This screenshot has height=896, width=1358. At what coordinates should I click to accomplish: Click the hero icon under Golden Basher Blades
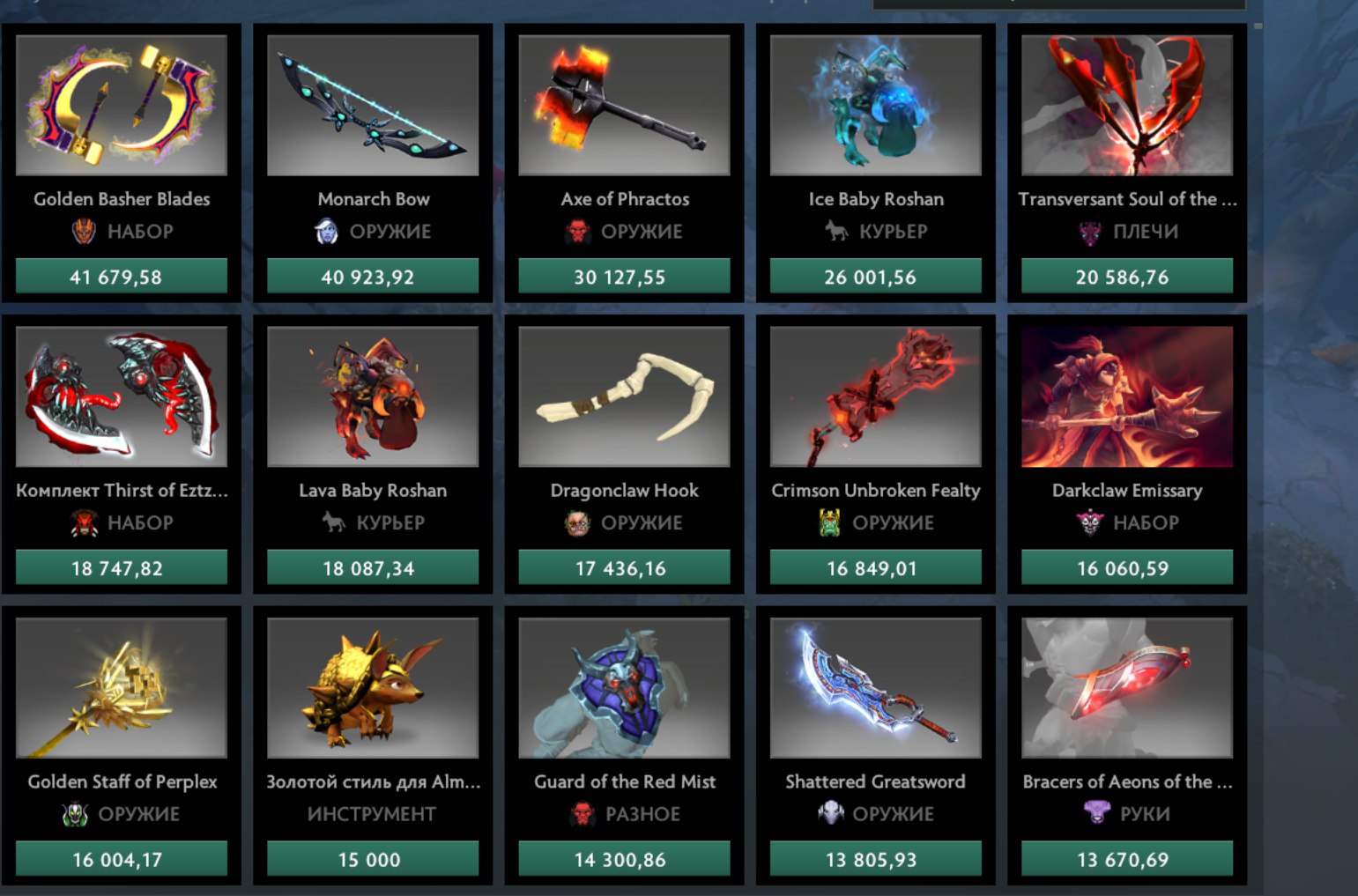pyautogui.click(x=84, y=232)
